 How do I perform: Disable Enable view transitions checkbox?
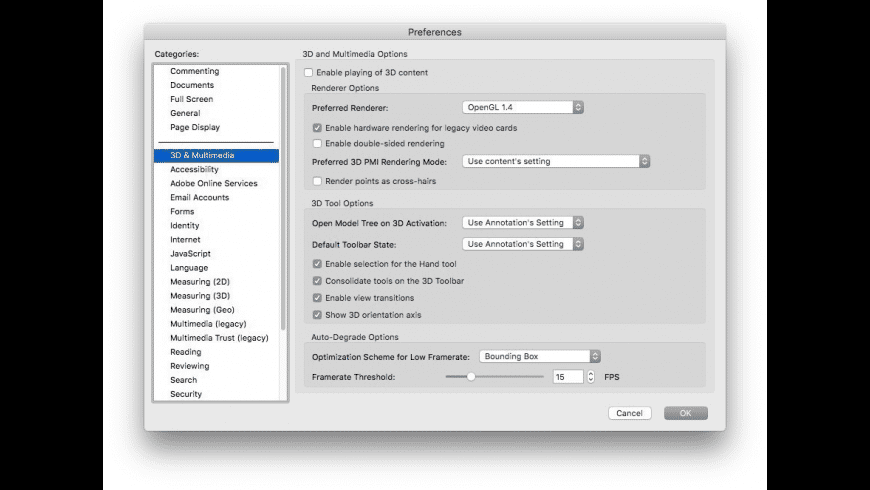pyautogui.click(x=317, y=298)
